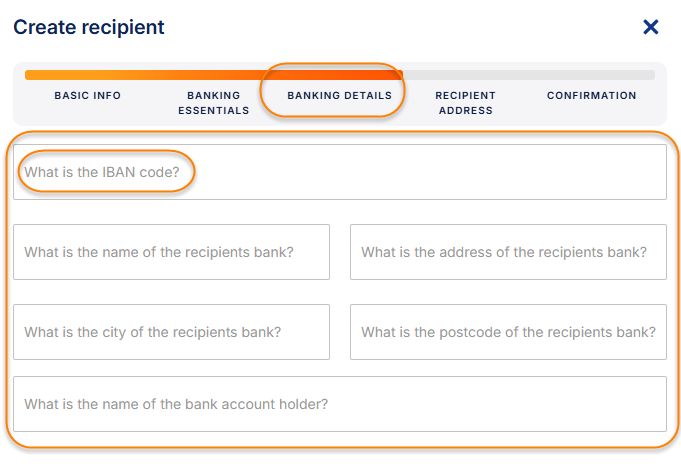Open the Banking Essentials step
The image size is (681, 471).
coord(213,103)
